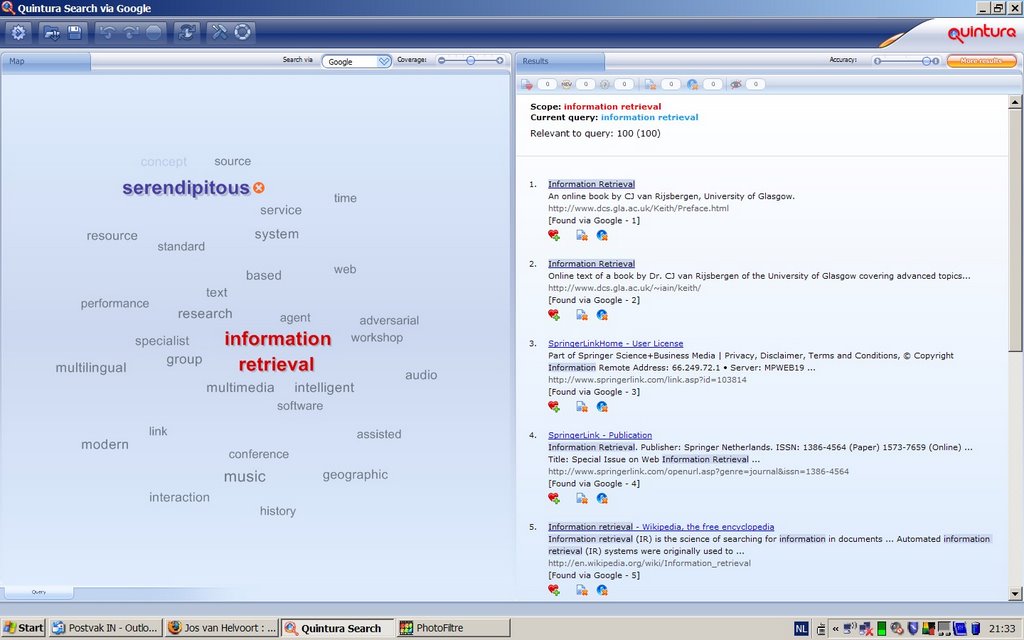Click the word 'adversarial' in map

click(x=389, y=320)
